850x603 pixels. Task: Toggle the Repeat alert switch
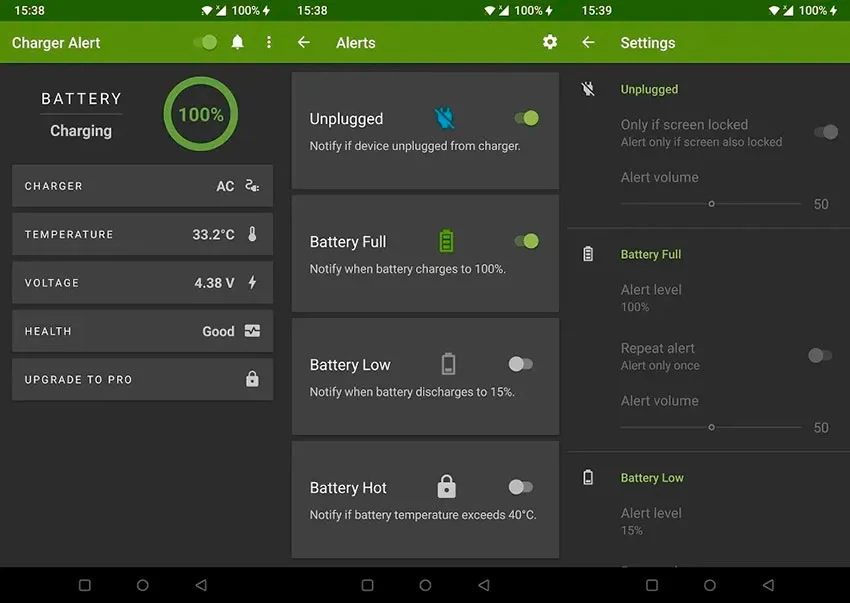click(820, 355)
